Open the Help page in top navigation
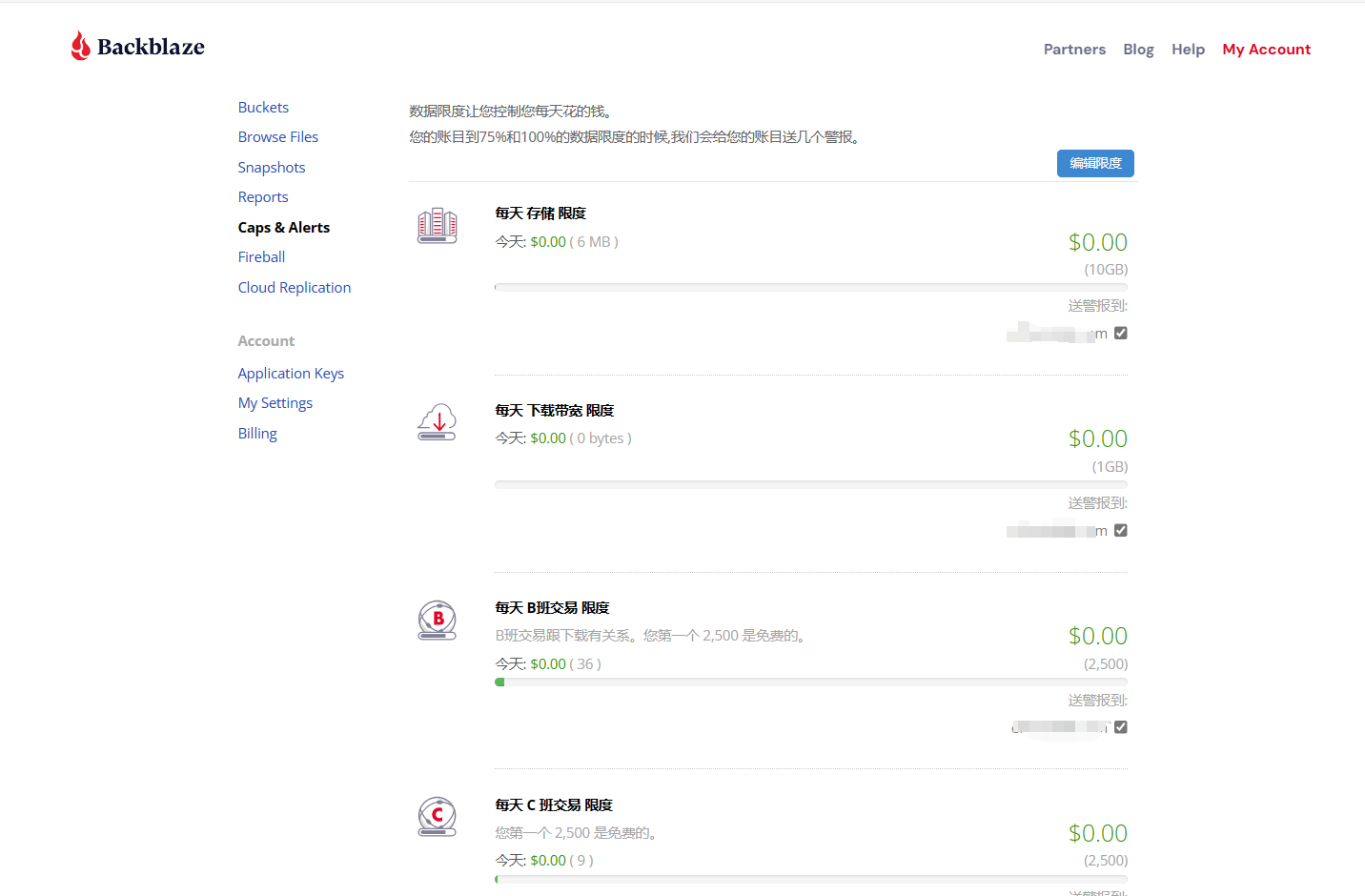 pos(1188,50)
